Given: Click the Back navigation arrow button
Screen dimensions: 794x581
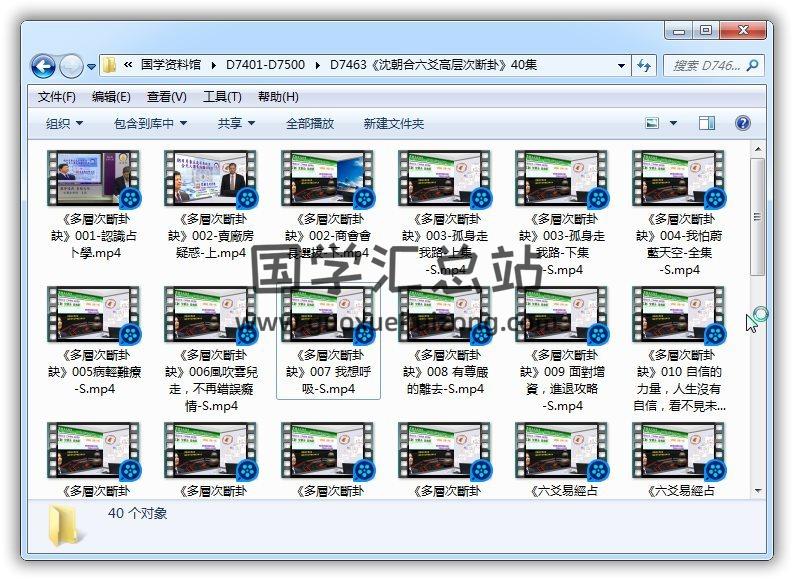Looking at the screenshot, I should [x=43, y=66].
